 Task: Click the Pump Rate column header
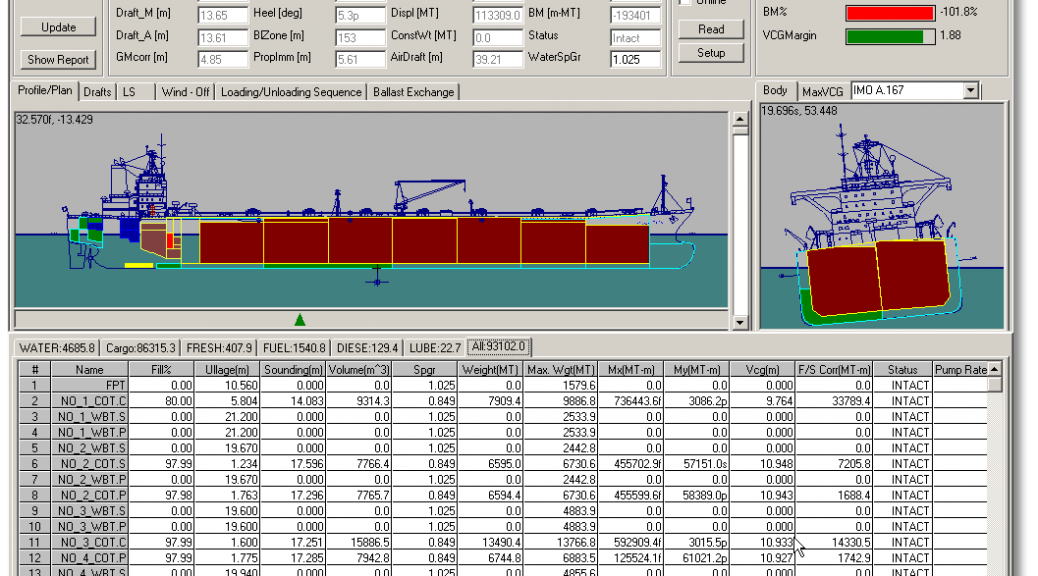pos(961,369)
